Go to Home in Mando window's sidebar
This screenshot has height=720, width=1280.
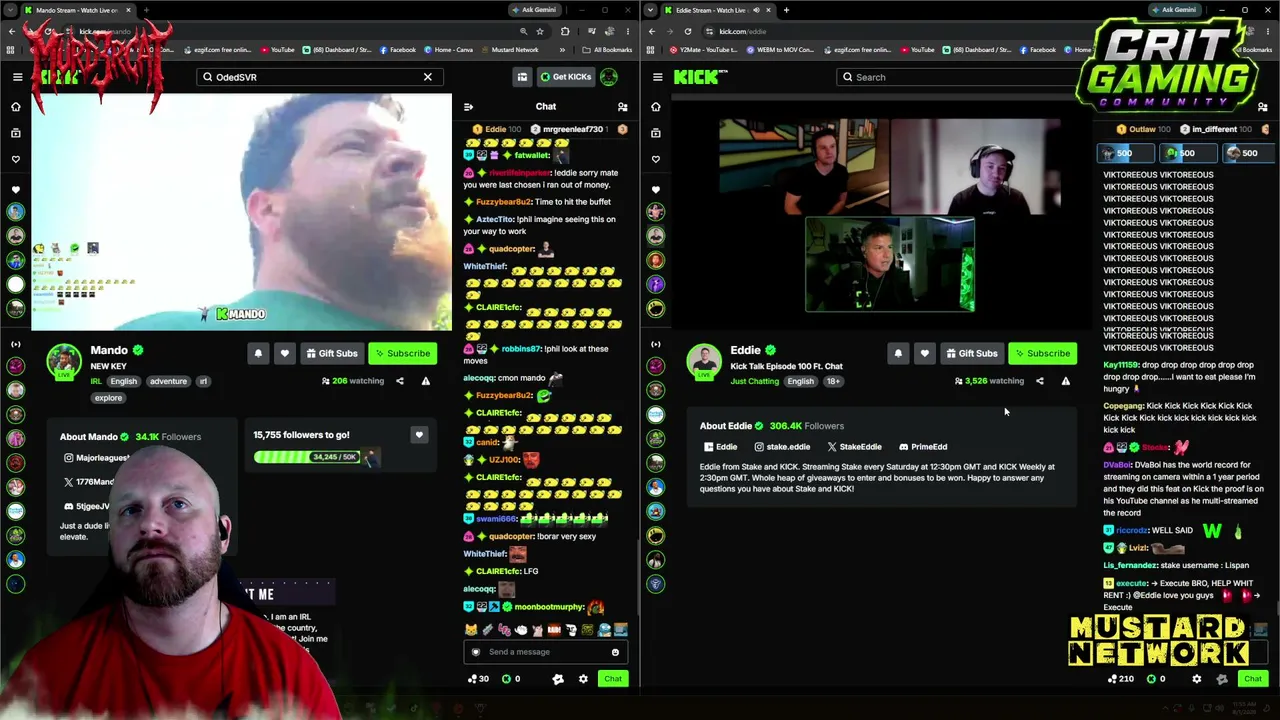(16, 107)
